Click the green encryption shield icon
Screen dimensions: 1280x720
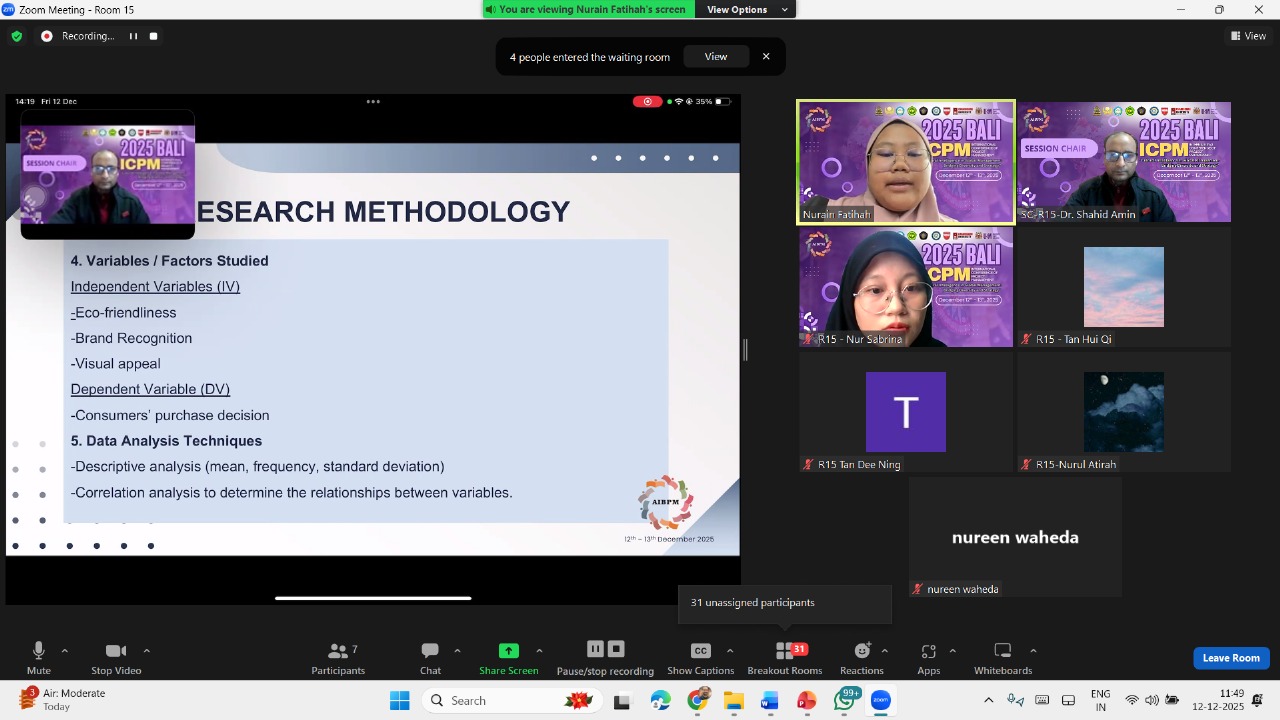point(17,36)
